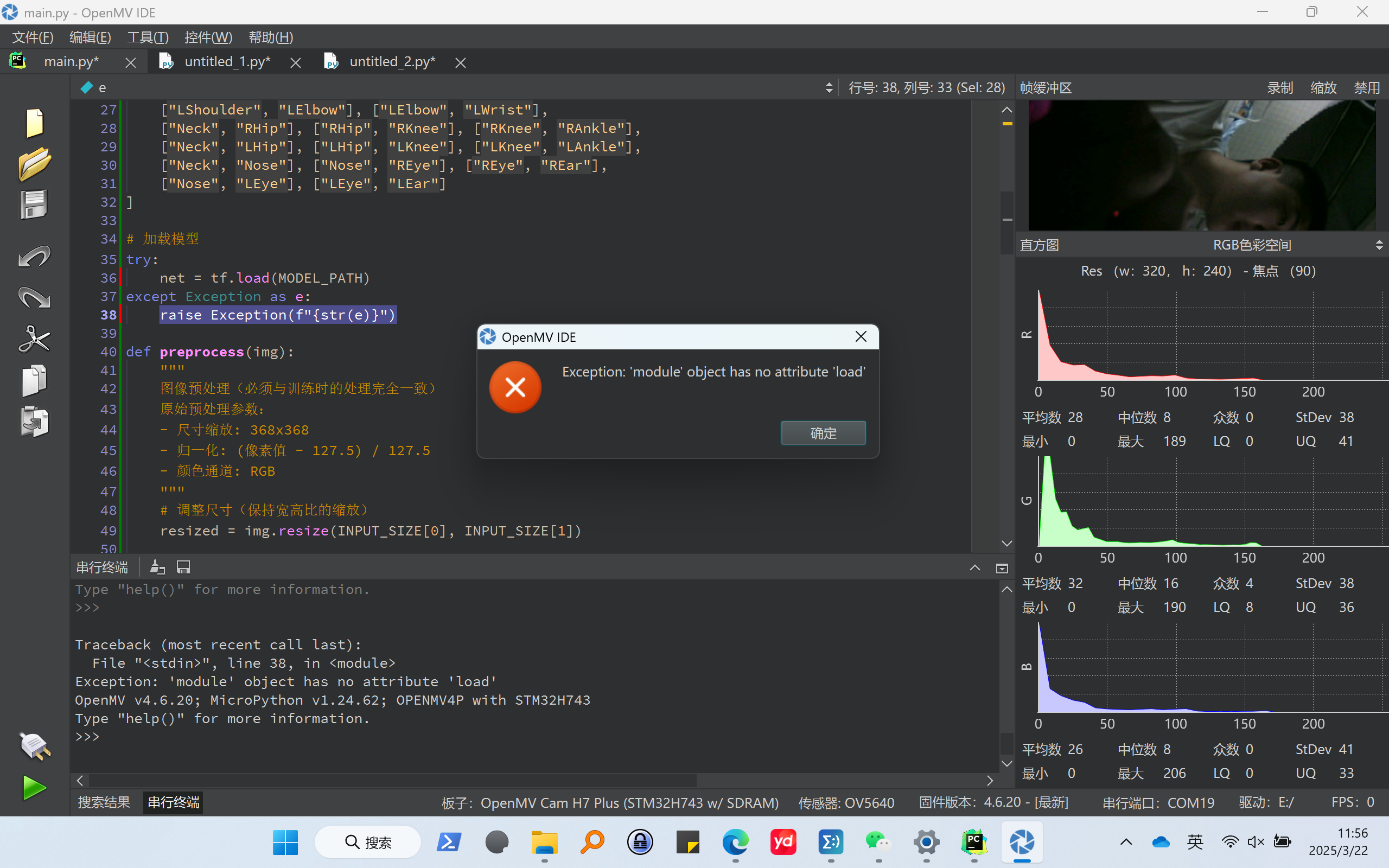Click 禁用 to disable the frame buffer
This screenshot has height=868, width=1389.
pos(1367,88)
